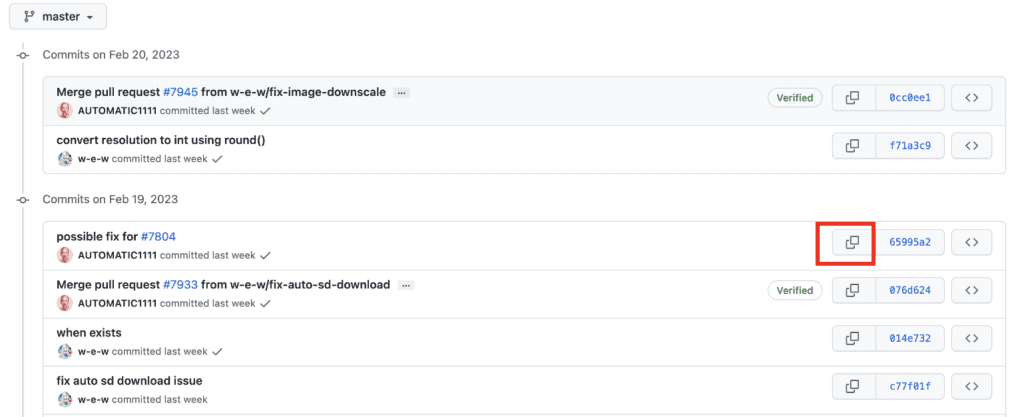Open pull request #7933 link
The image size is (1024, 417).
click(x=181, y=285)
